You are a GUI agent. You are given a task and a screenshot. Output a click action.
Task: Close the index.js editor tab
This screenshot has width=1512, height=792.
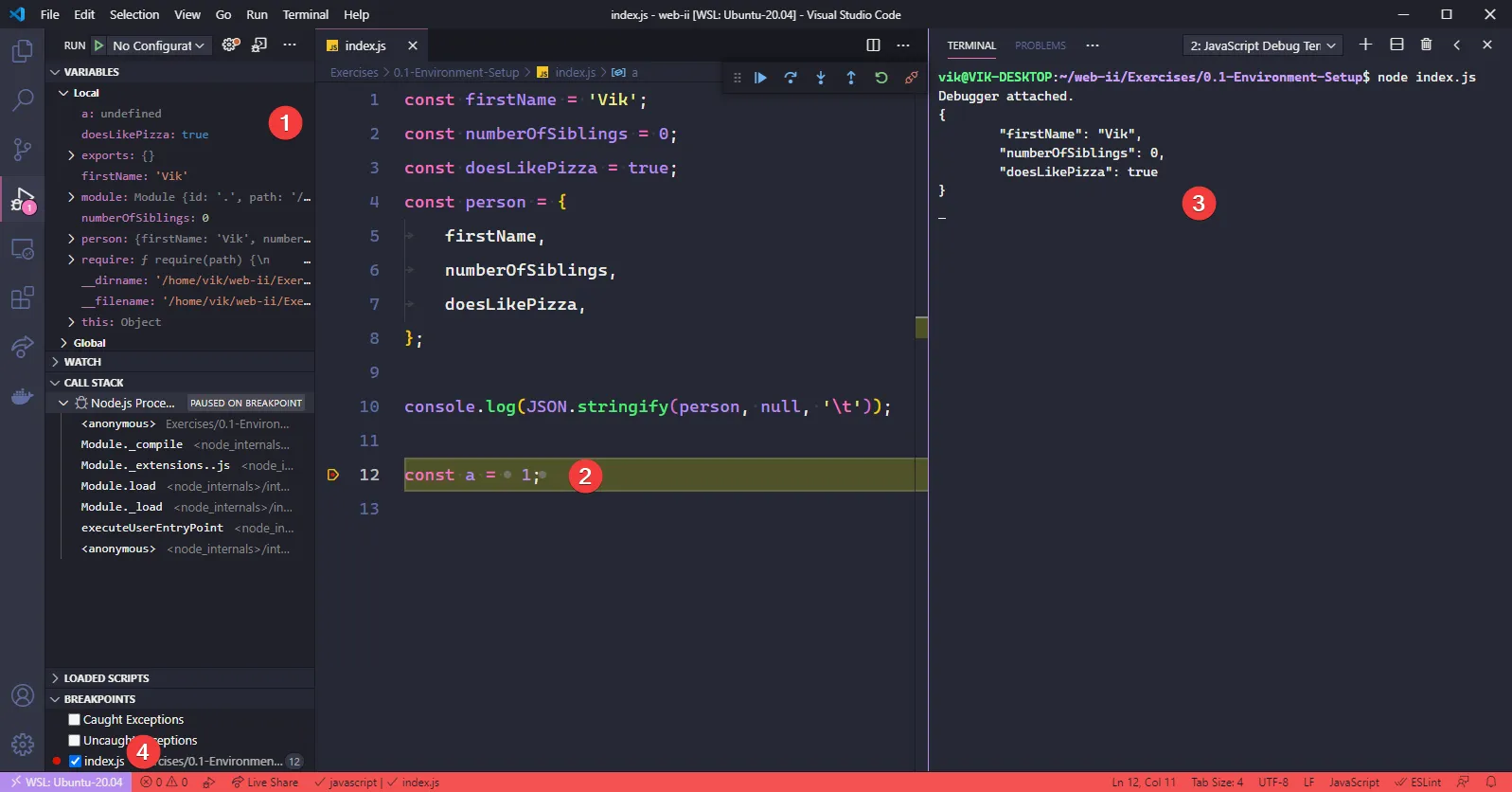[x=413, y=45]
